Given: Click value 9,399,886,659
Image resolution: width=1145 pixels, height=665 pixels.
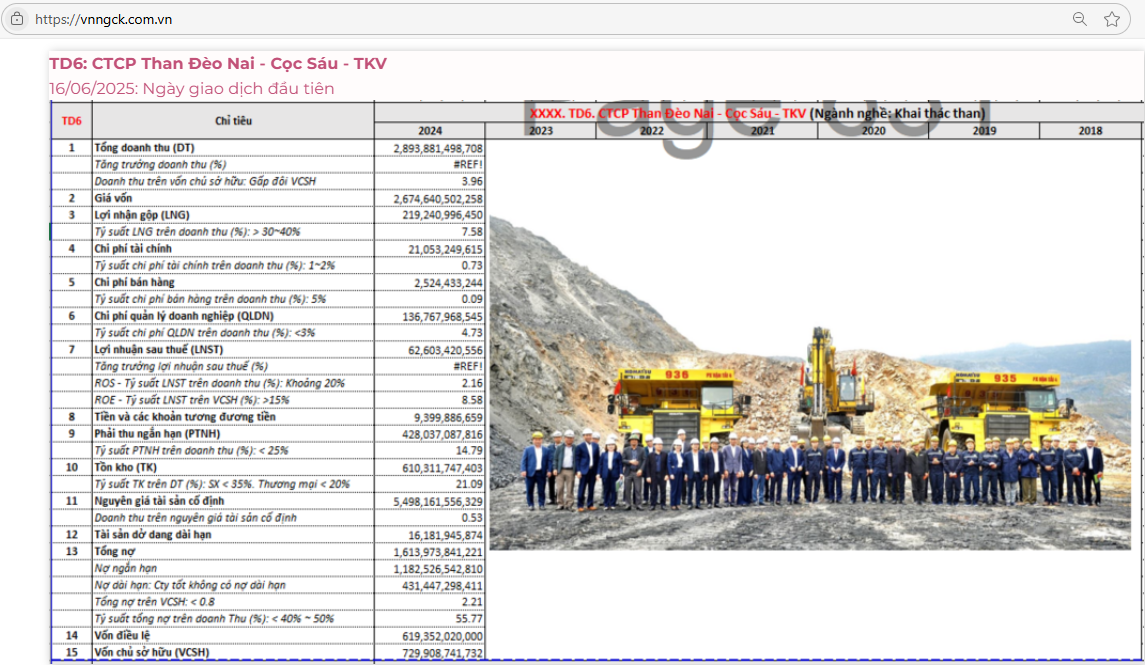Looking at the screenshot, I should (x=448, y=418).
